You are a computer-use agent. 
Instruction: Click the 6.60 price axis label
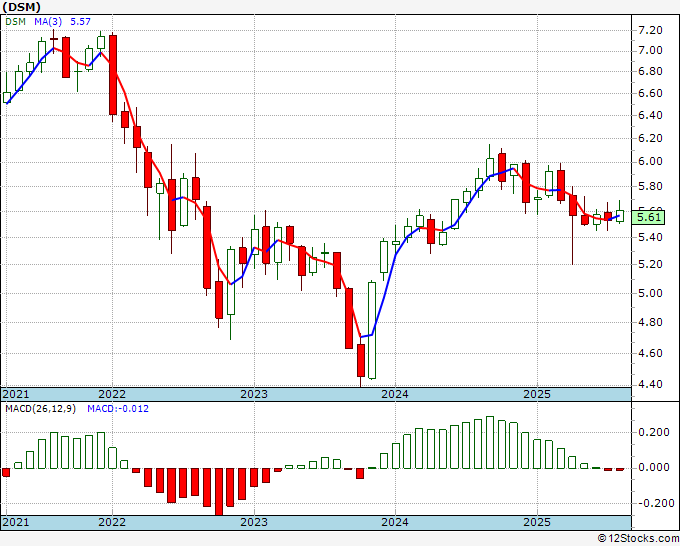coord(650,93)
